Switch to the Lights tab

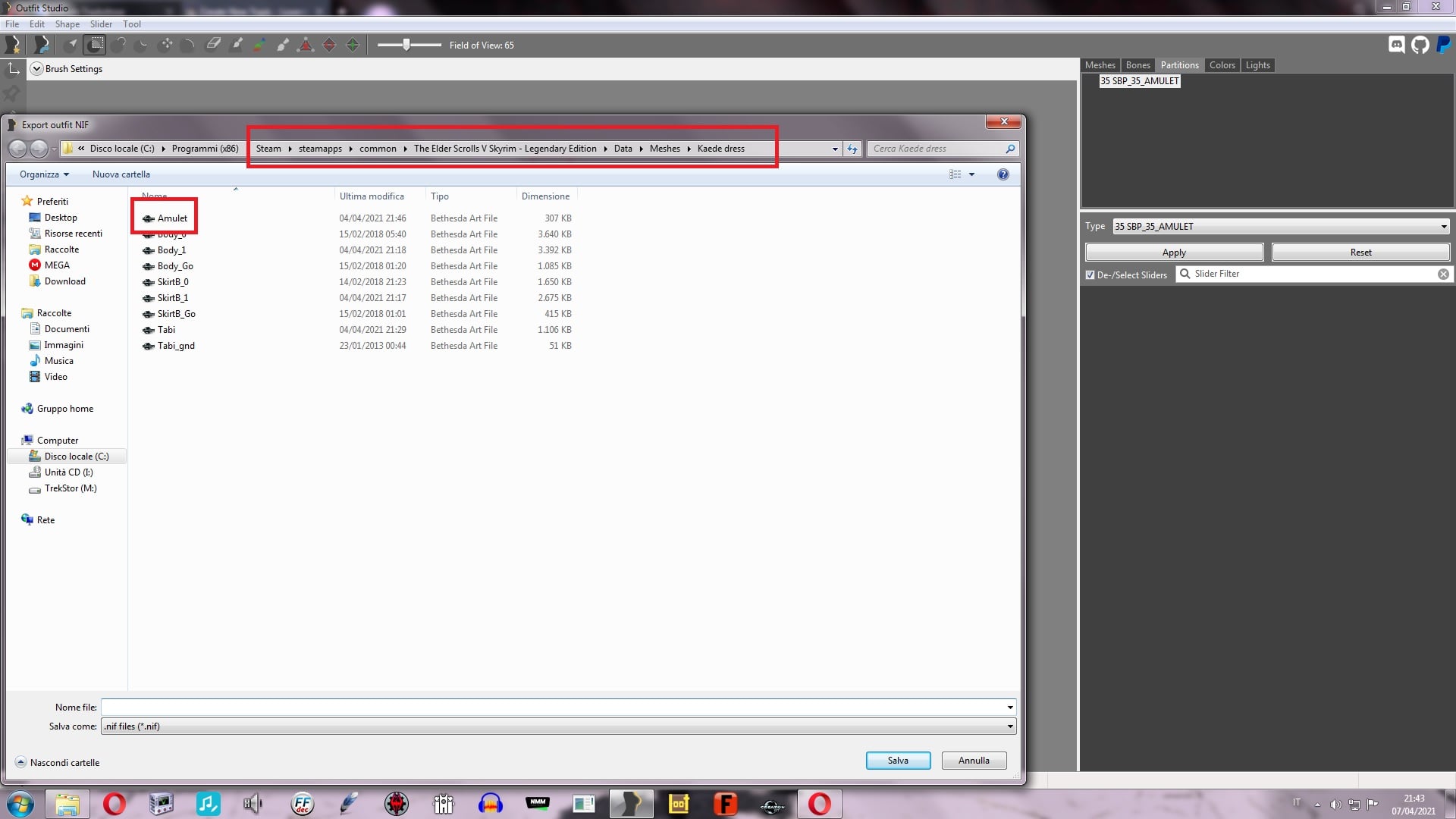point(1258,65)
